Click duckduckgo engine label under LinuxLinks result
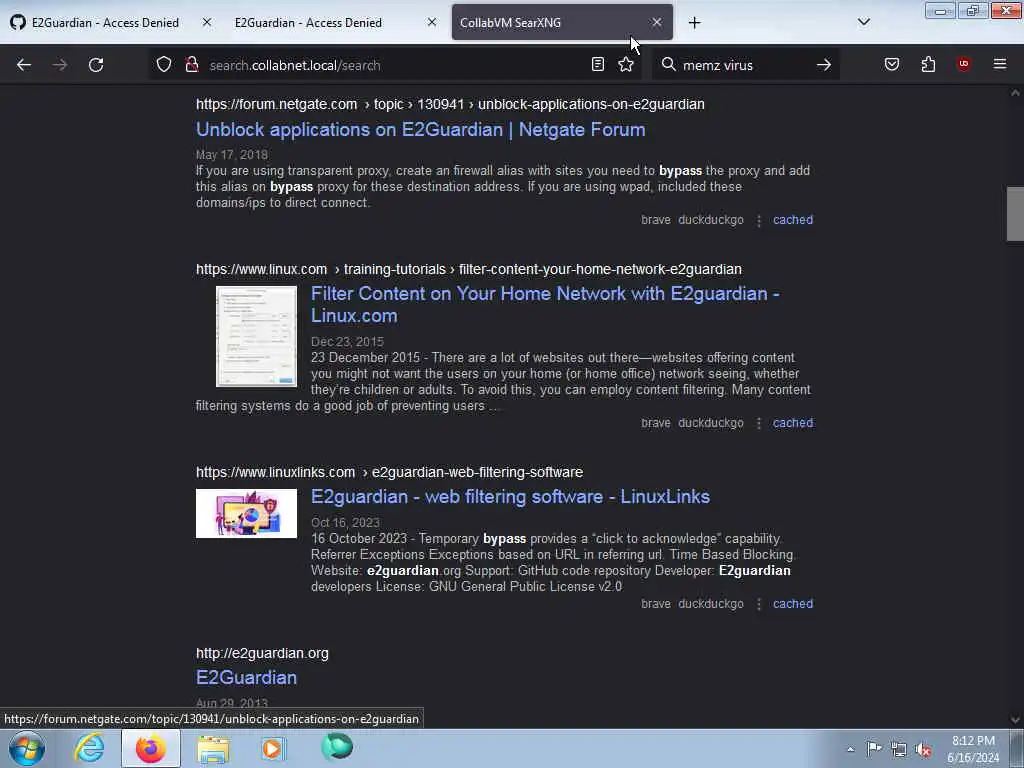Image resolution: width=1024 pixels, height=768 pixels. 711,604
